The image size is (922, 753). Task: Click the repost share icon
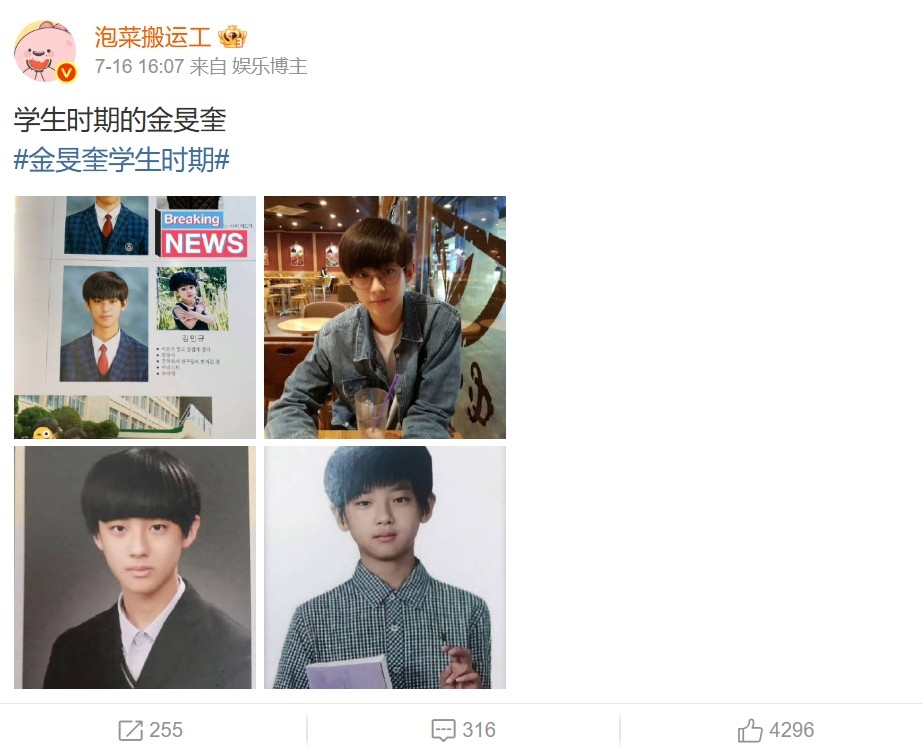131,730
